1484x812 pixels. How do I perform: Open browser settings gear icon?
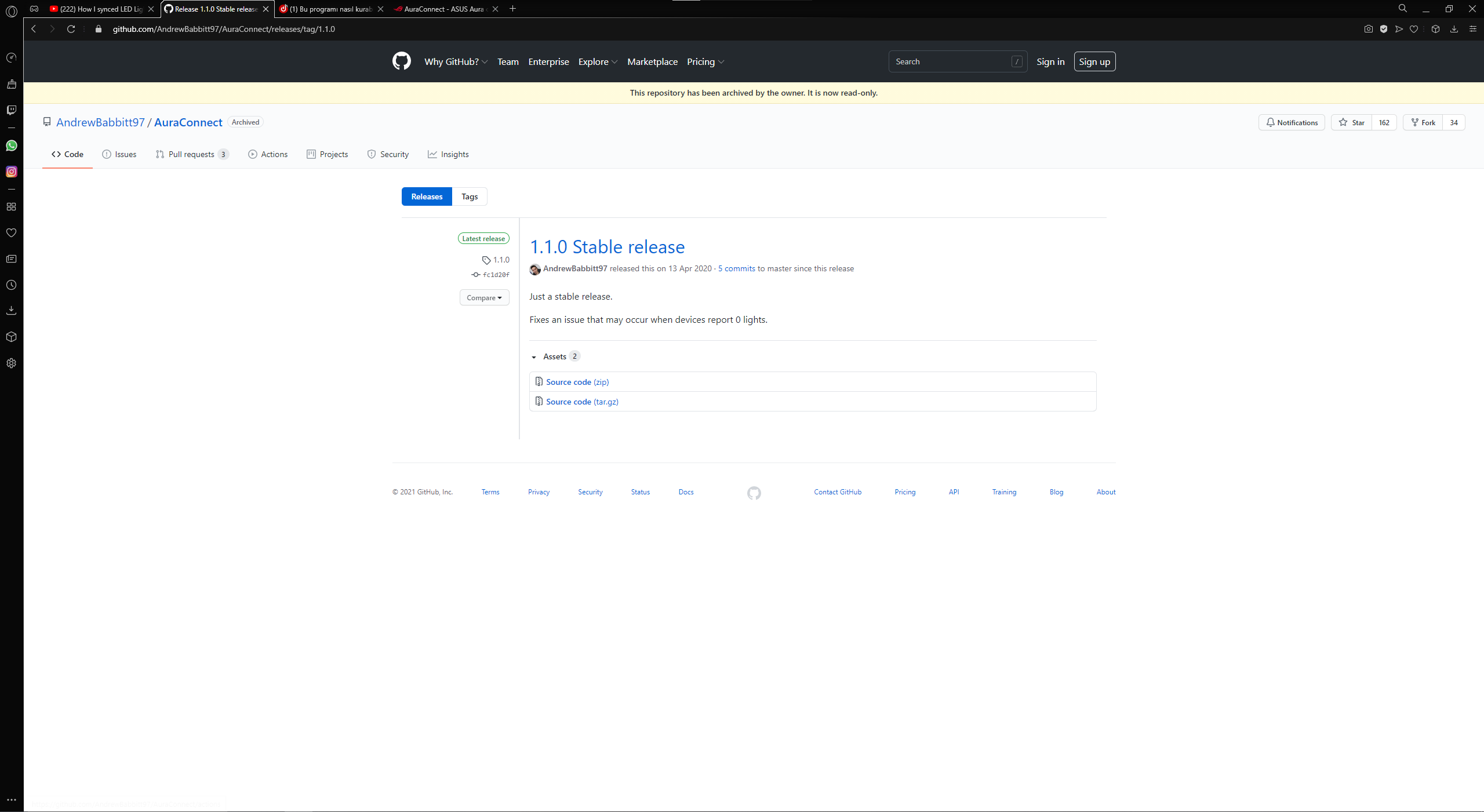12,363
